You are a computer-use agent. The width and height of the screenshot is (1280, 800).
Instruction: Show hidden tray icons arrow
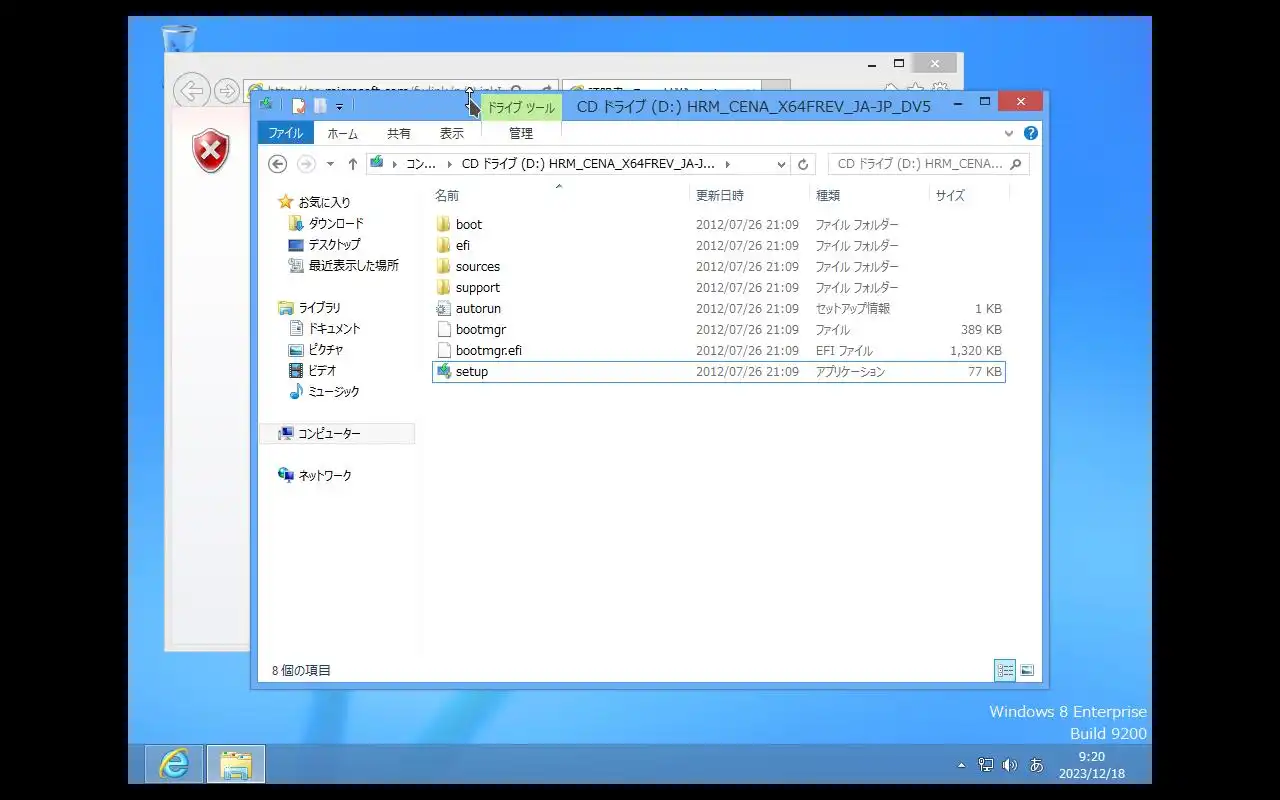click(x=962, y=765)
